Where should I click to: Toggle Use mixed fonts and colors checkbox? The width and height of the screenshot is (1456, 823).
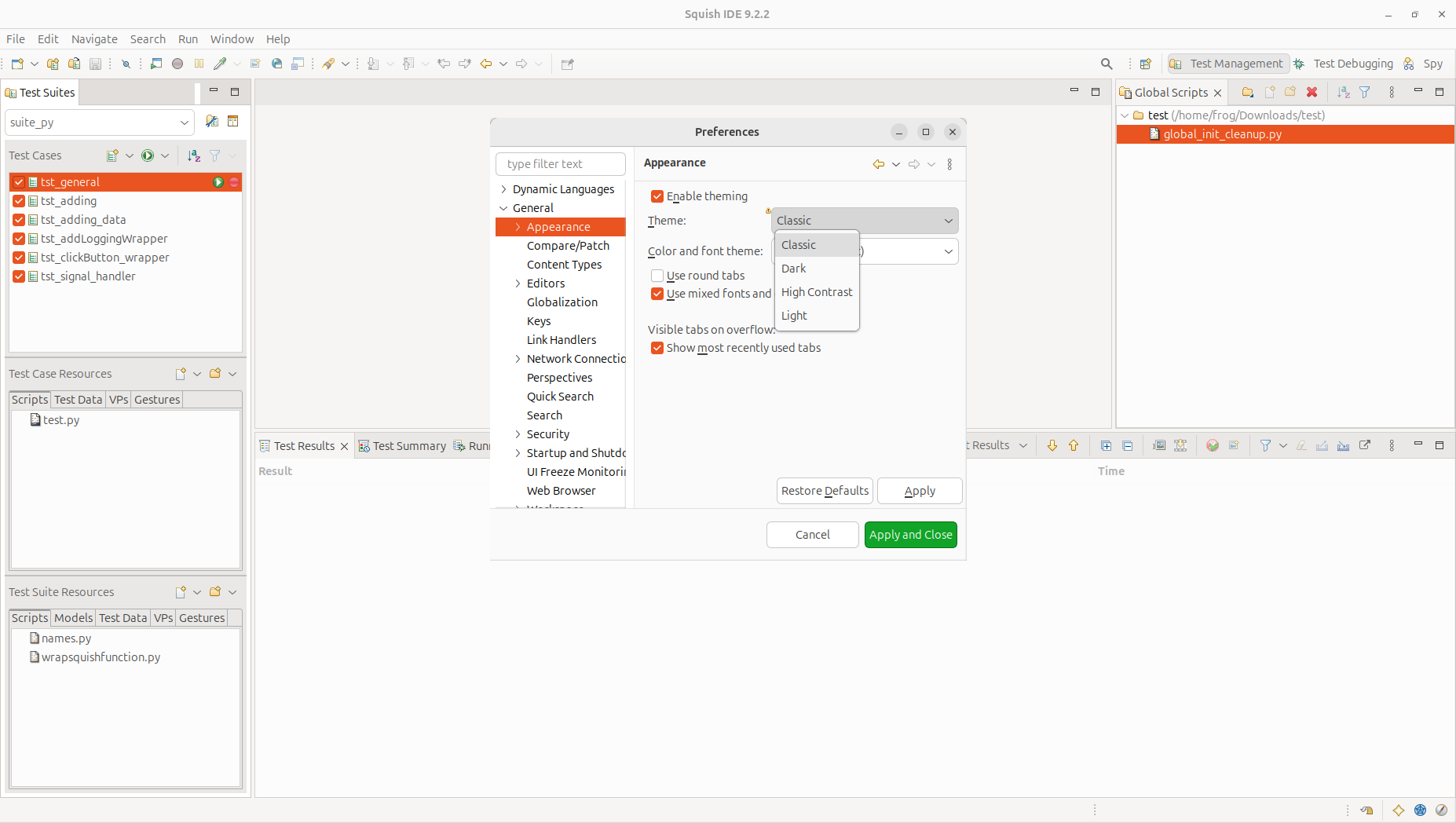click(x=657, y=294)
